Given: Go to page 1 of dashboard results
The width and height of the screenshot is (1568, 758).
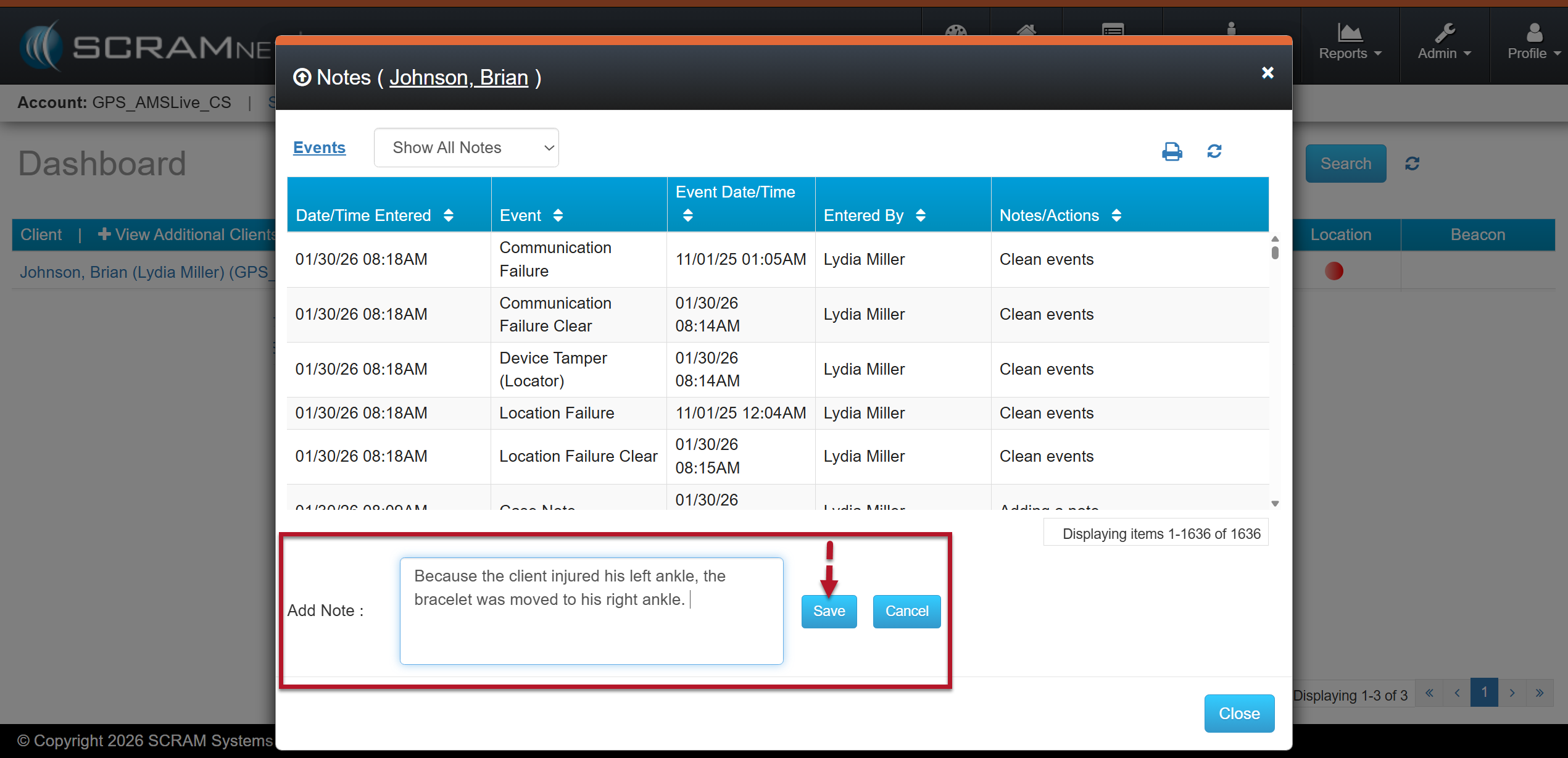Looking at the screenshot, I should point(1484,693).
